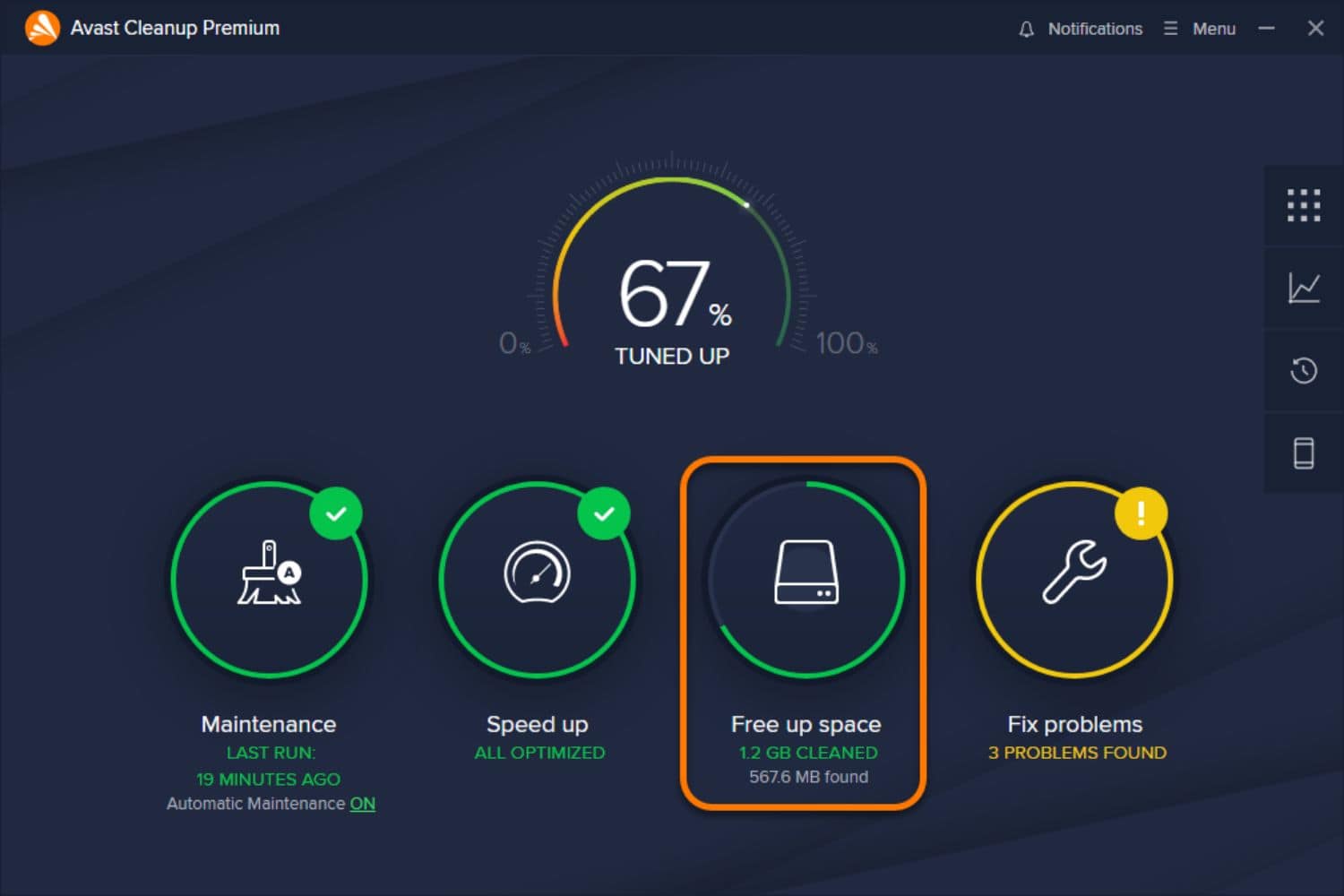This screenshot has height=896, width=1344.
Task: Click the Speed up speedometer icon circle
Action: click(x=538, y=580)
